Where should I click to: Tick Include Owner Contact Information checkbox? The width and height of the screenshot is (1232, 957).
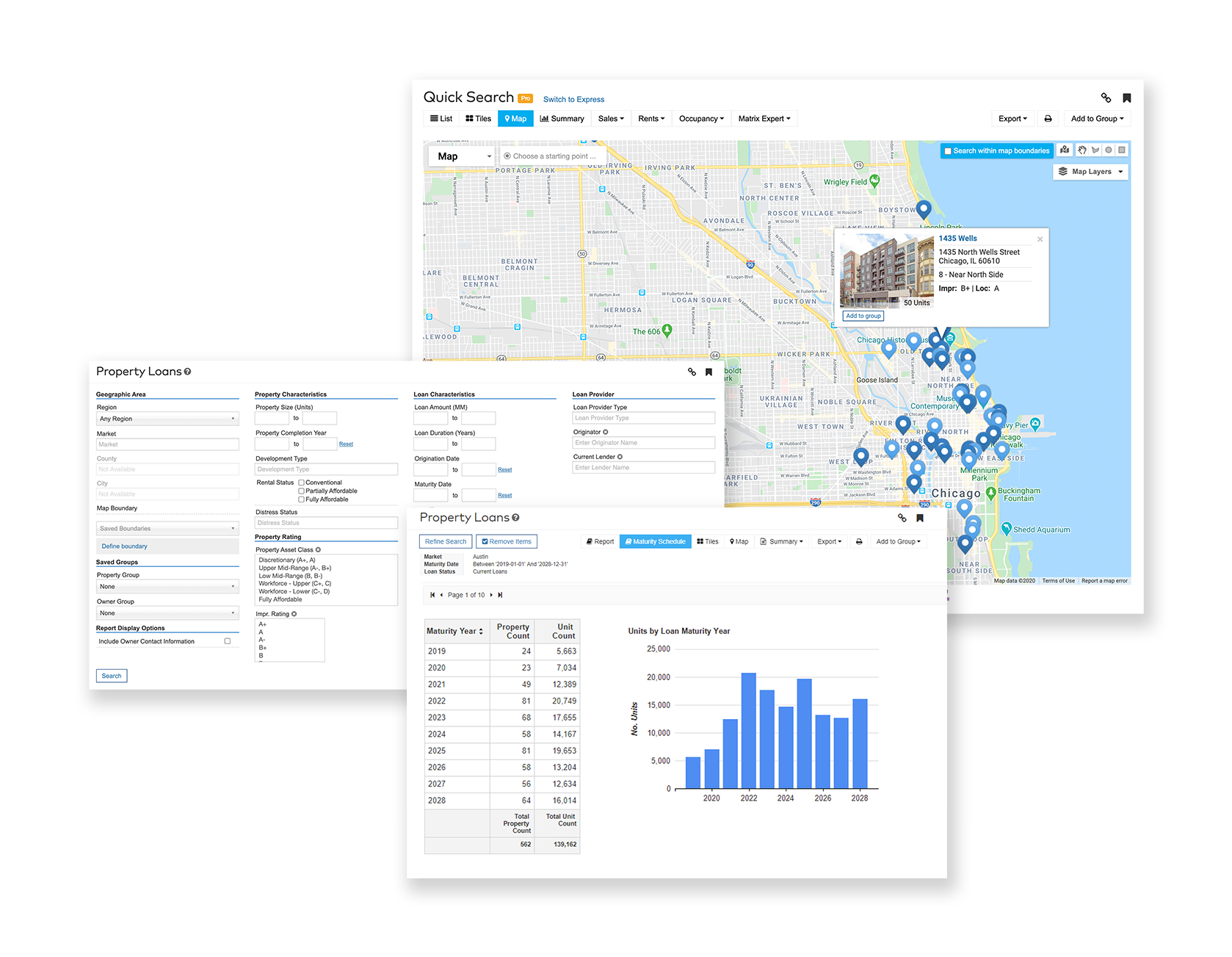pos(228,641)
